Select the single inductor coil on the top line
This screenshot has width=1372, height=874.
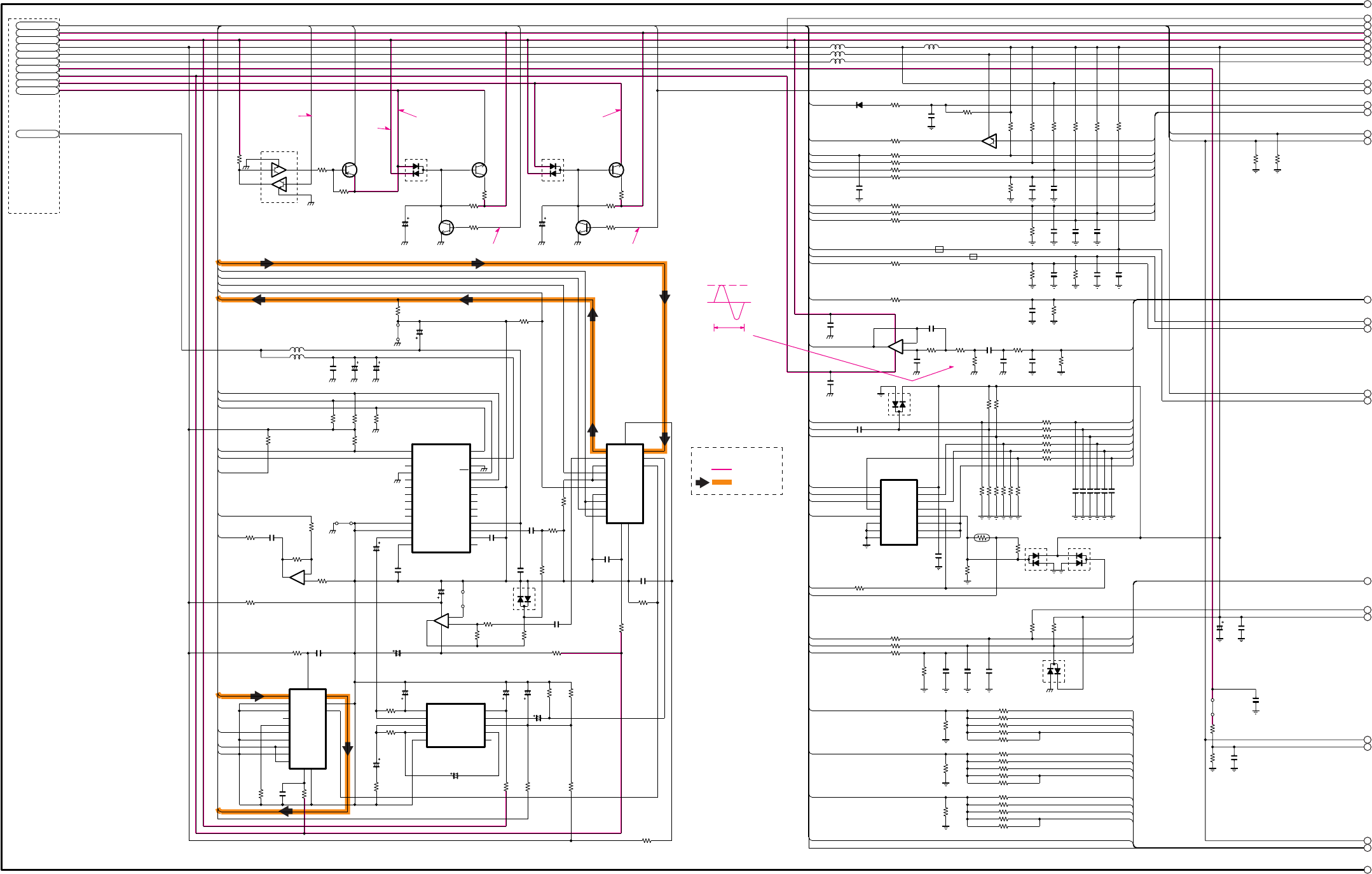pyautogui.click(x=931, y=46)
